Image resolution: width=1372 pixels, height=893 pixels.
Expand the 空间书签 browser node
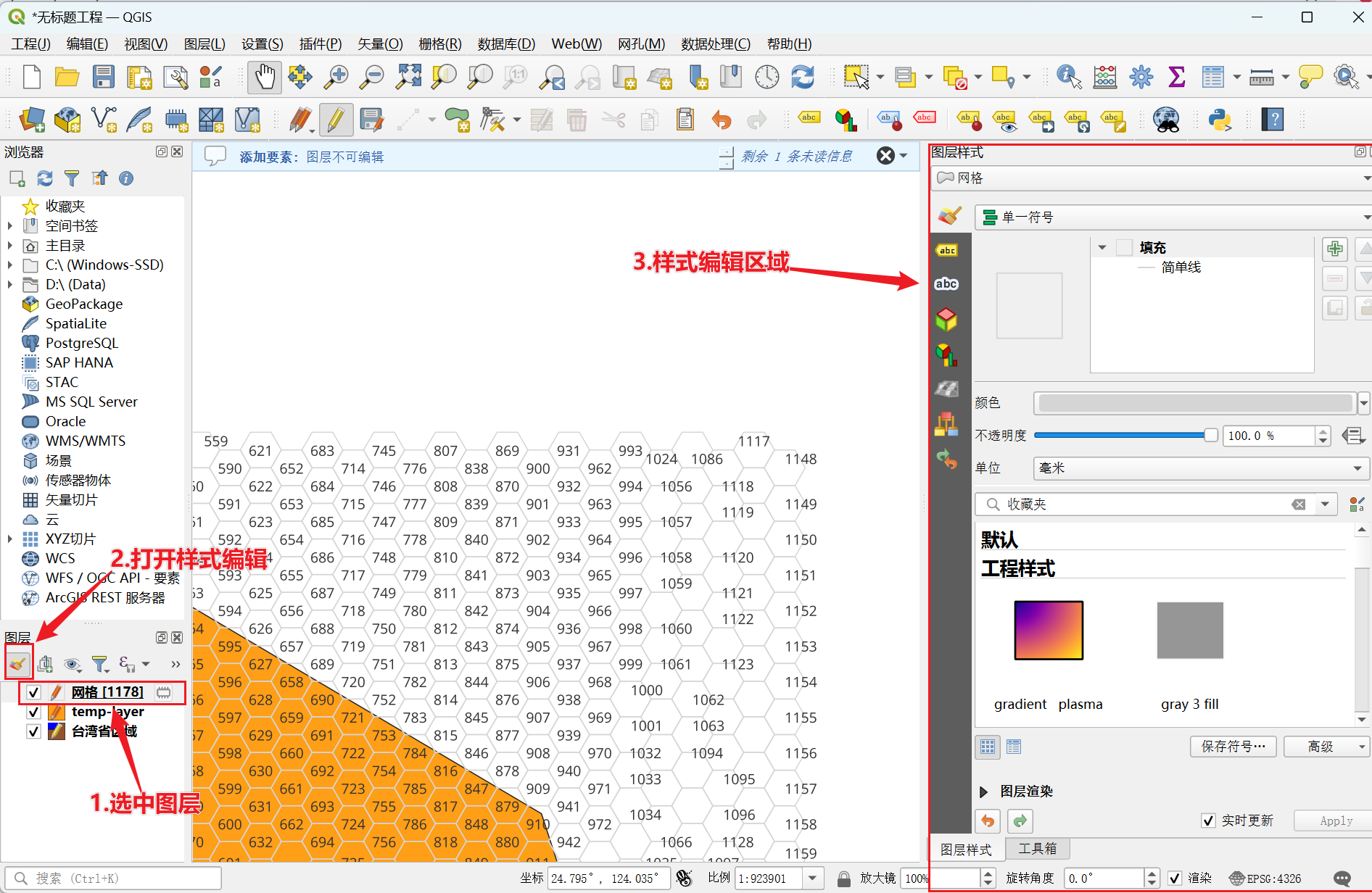(9, 226)
